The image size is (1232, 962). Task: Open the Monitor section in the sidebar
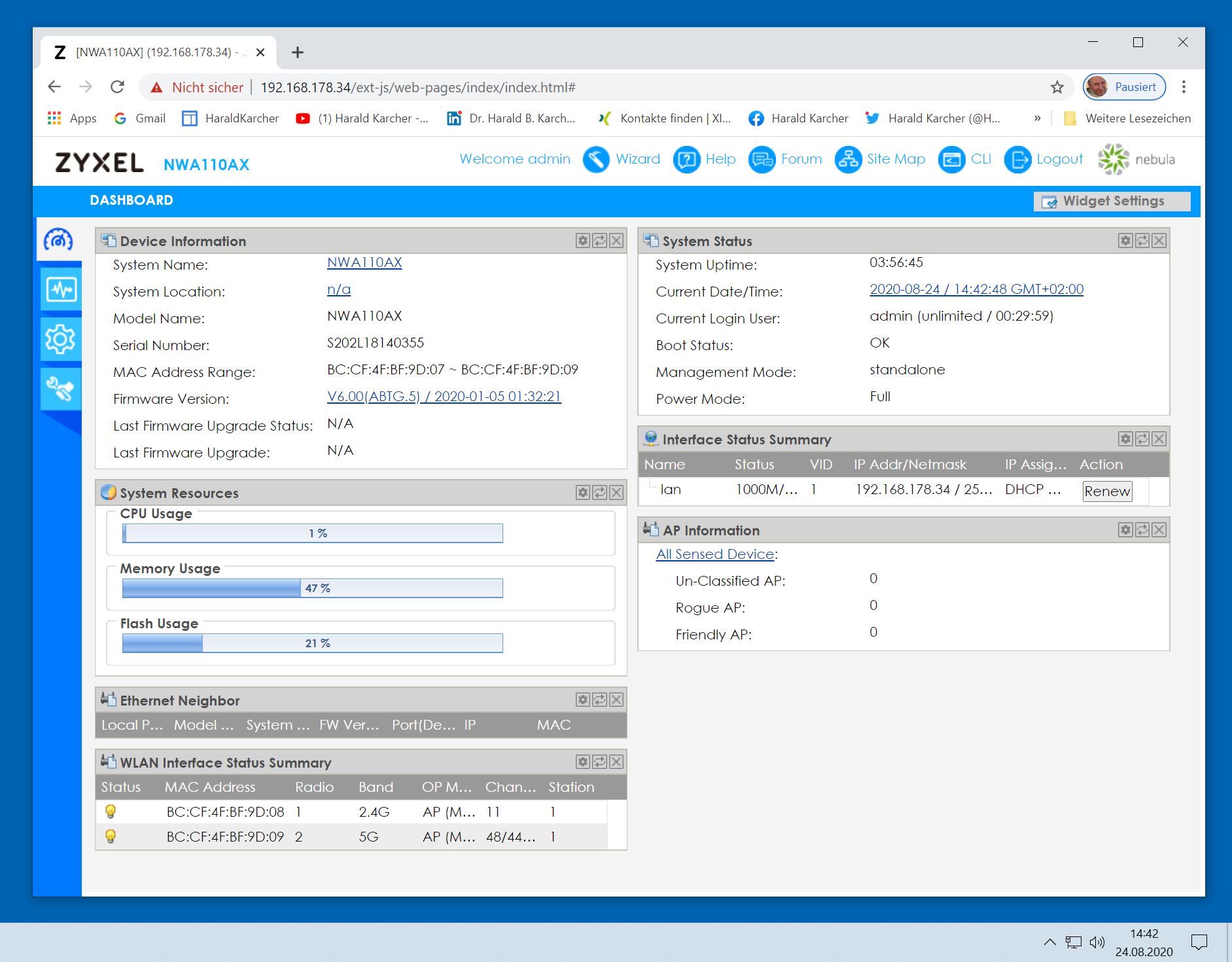pos(61,289)
